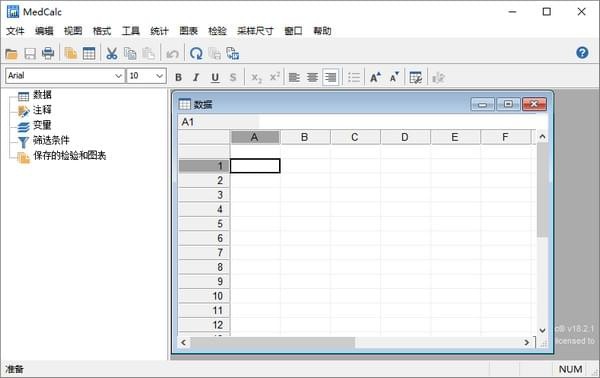Open the spreadsheet table toolbar icon

[89, 54]
